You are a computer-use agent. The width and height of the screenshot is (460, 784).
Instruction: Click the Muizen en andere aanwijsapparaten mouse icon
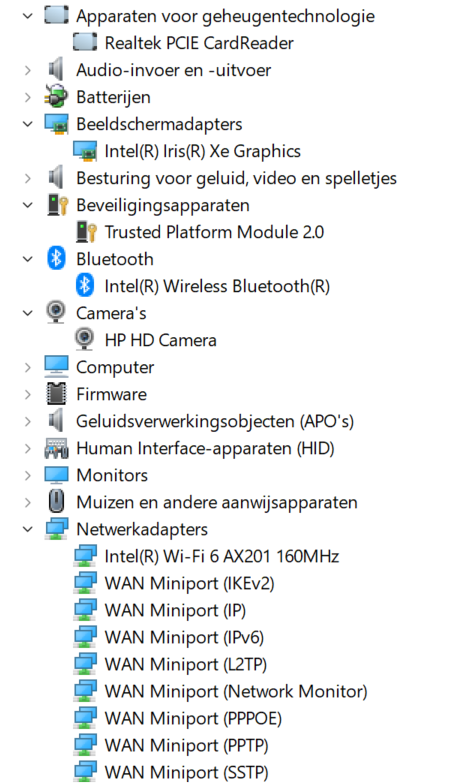(56, 502)
